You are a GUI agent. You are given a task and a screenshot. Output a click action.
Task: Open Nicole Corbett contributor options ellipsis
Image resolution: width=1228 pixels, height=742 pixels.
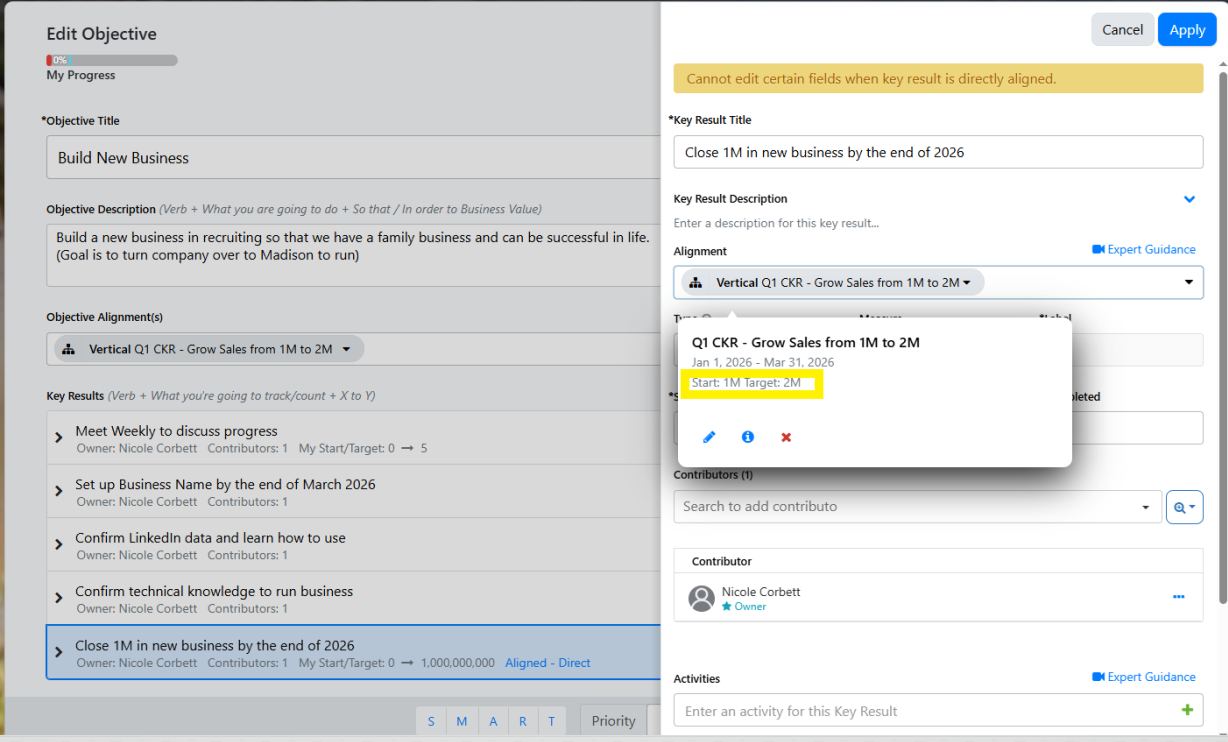click(1178, 597)
